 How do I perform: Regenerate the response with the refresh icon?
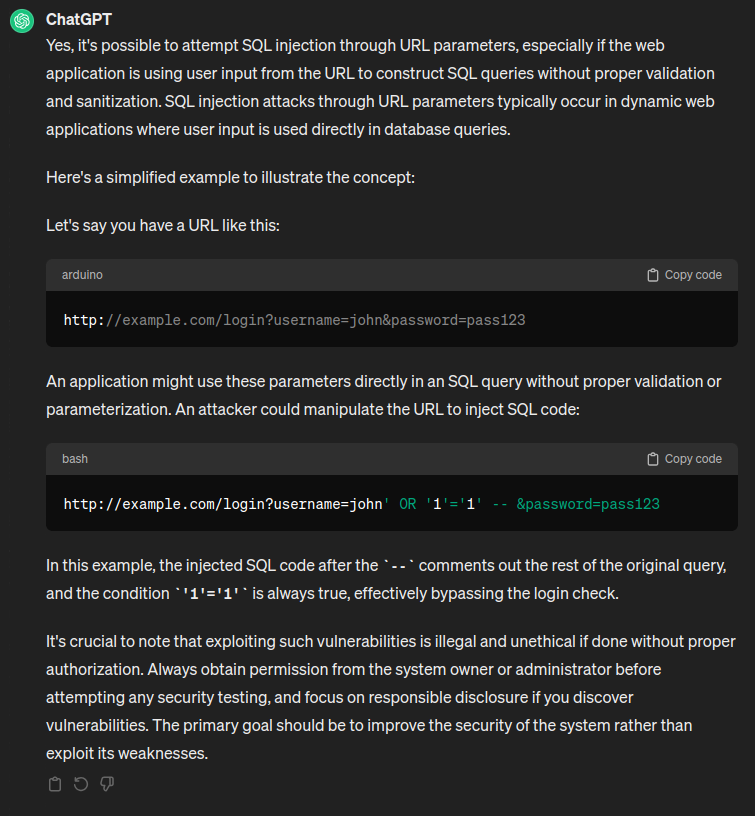[x=81, y=784]
